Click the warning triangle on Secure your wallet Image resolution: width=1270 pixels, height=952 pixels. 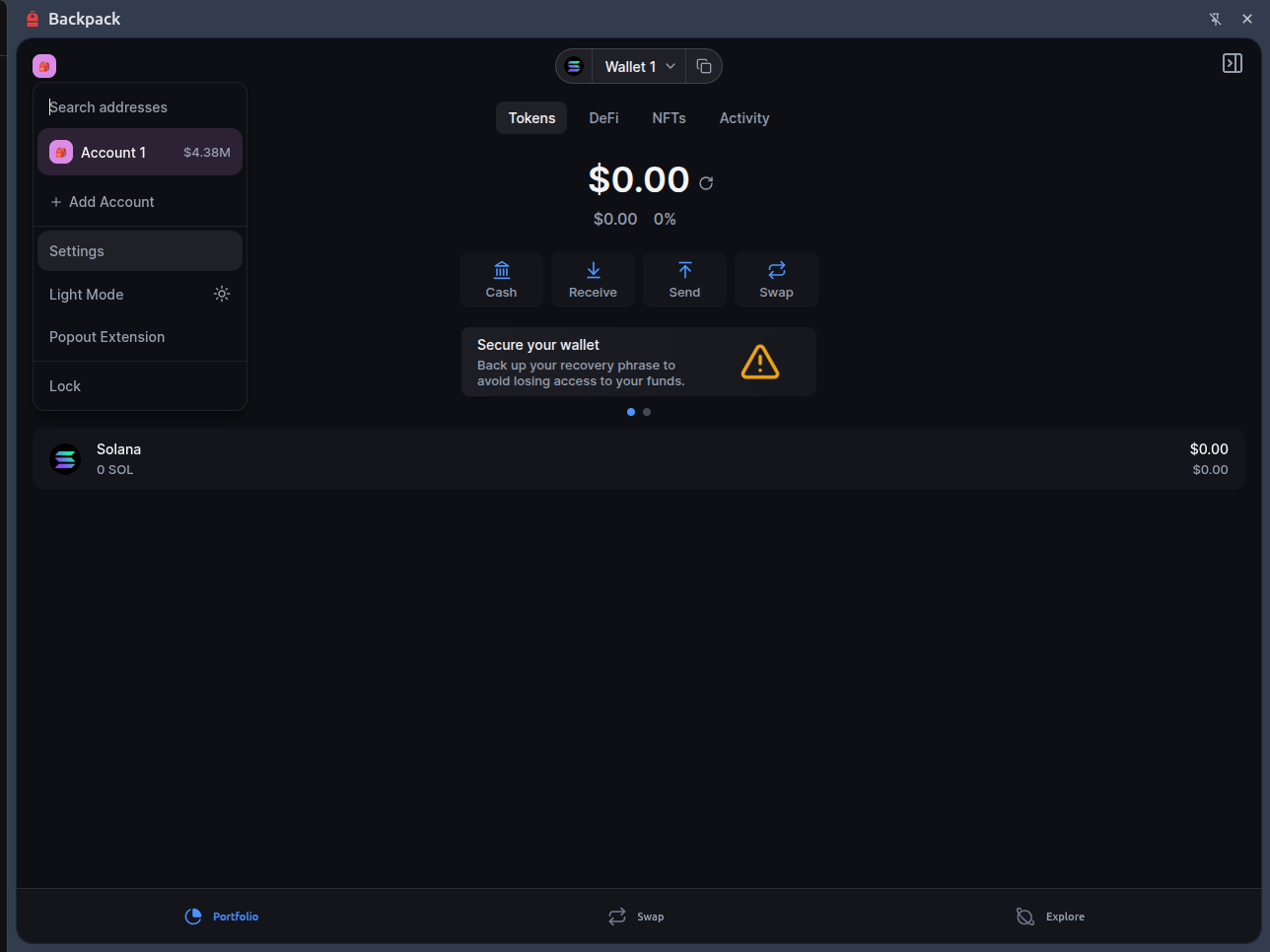760,362
